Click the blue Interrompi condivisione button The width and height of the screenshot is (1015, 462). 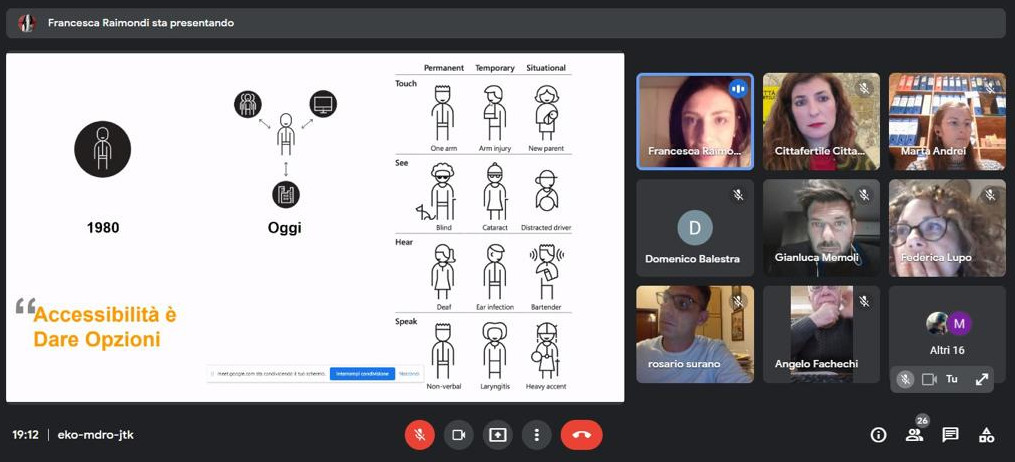pos(362,374)
